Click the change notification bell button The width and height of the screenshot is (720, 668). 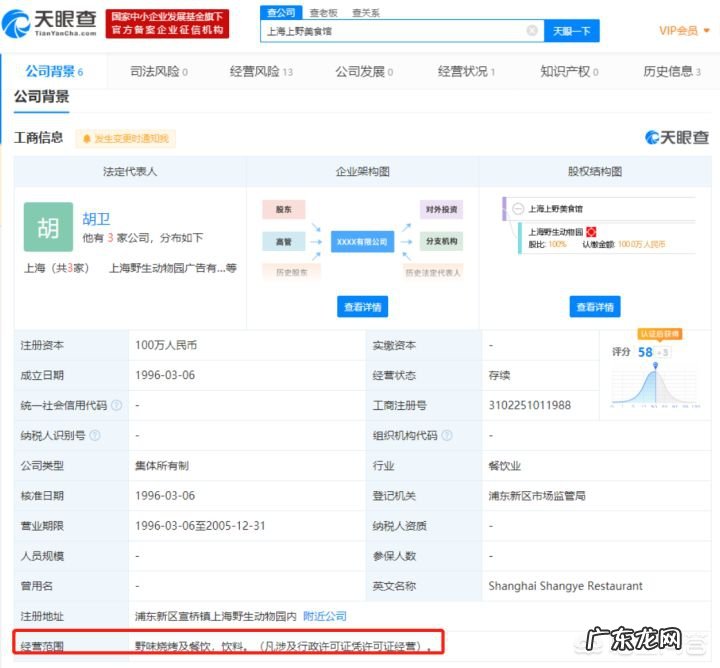(x=126, y=139)
